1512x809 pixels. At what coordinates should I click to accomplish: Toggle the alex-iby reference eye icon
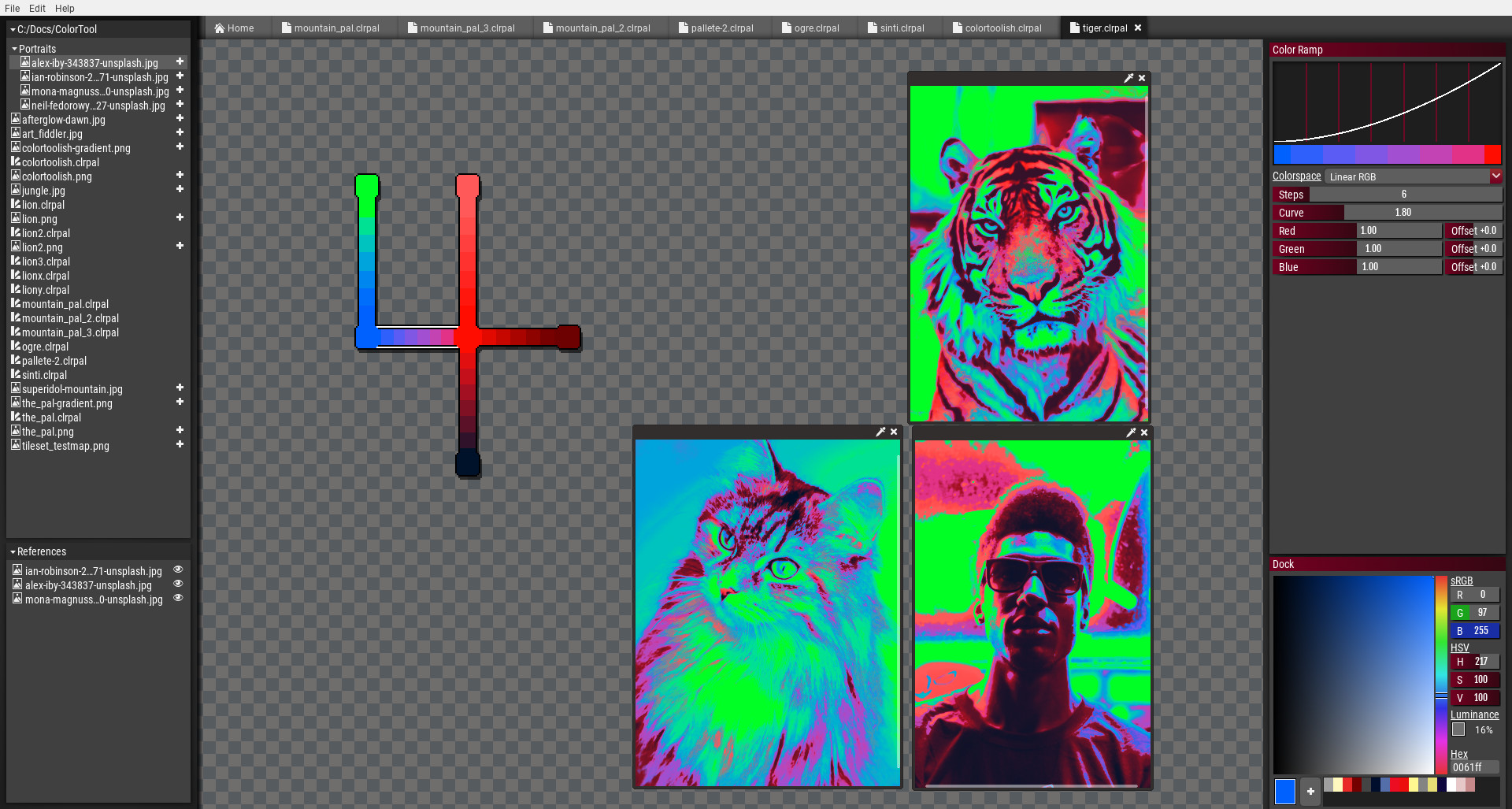(177, 583)
